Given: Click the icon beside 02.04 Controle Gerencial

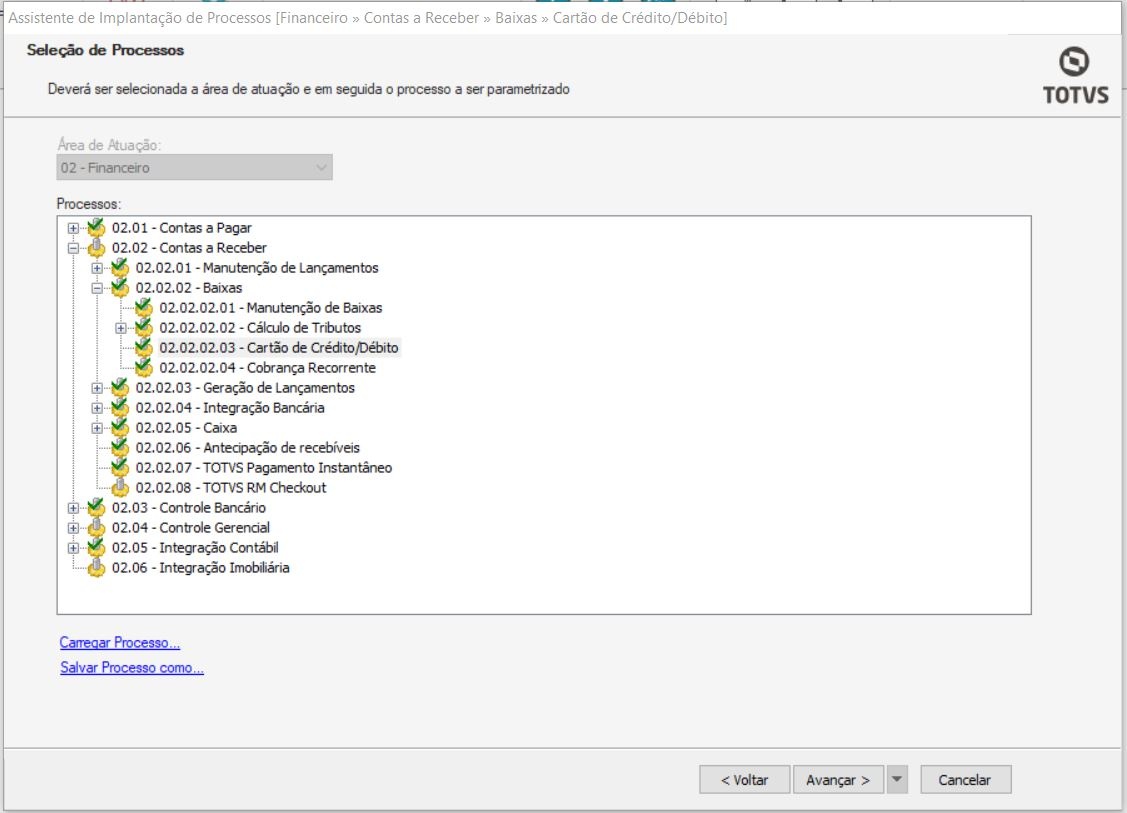Looking at the screenshot, I should [96, 528].
